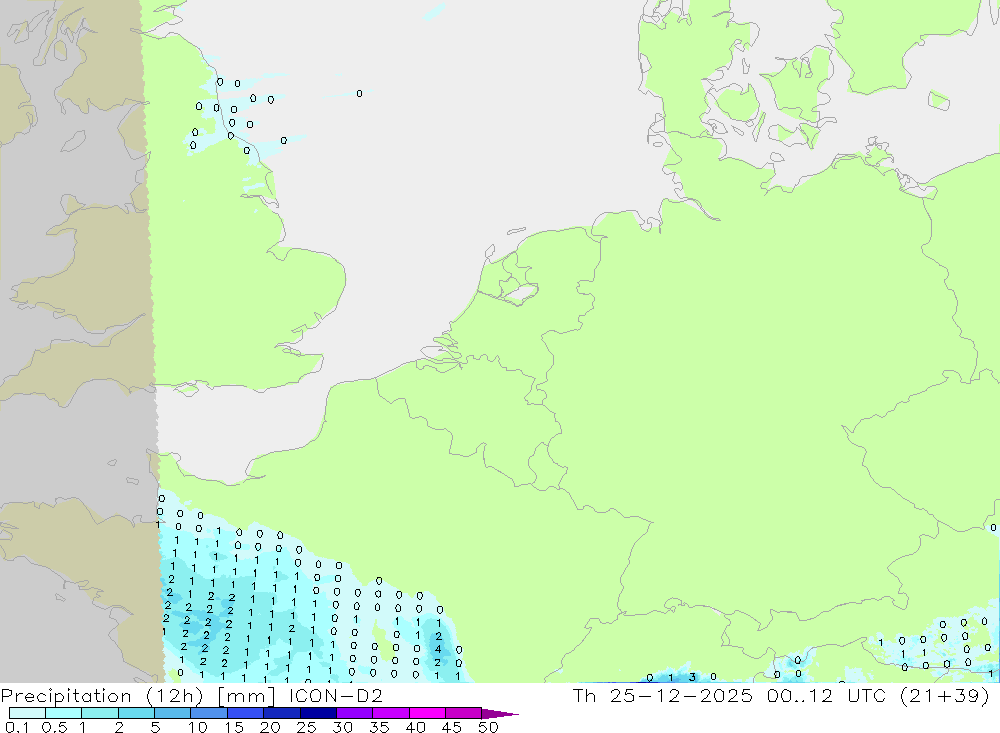Click the 35–40 mm violet legend swatch
This screenshot has width=1000, height=733.
point(390,713)
